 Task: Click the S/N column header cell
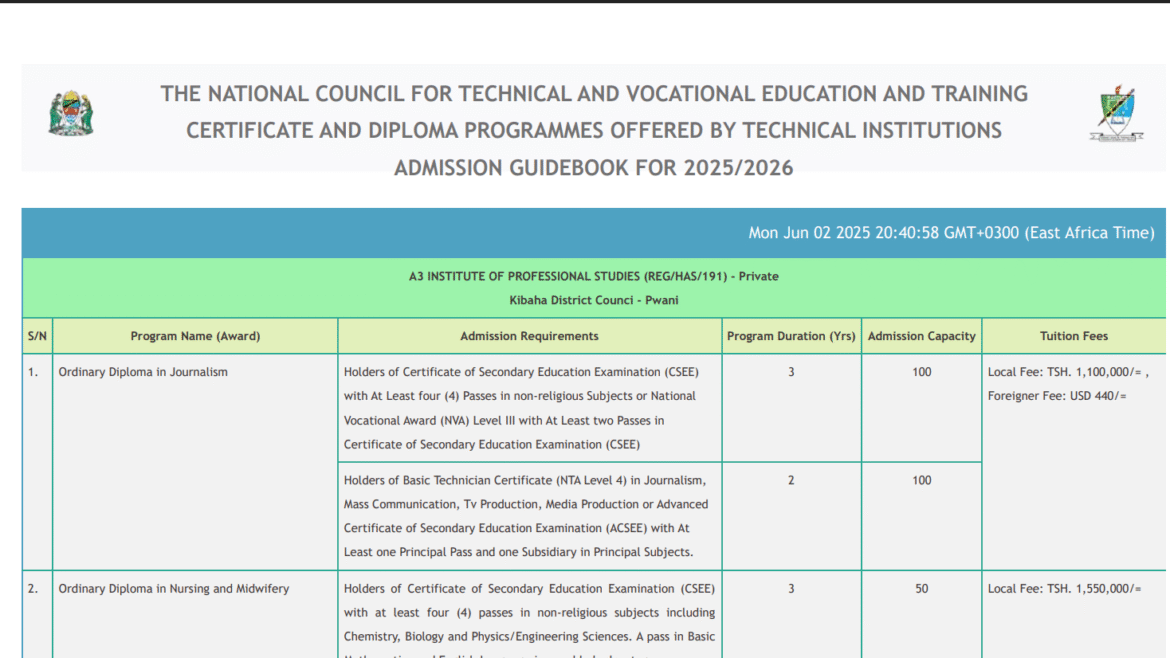tap(36, 336)
